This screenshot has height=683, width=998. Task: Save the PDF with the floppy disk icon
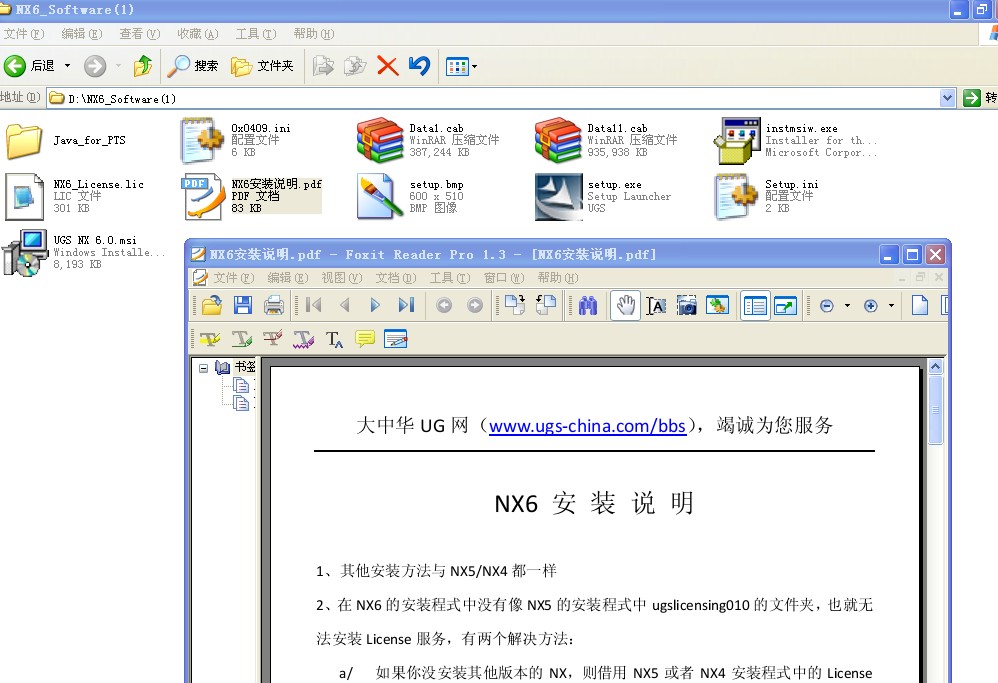[242, 306]
